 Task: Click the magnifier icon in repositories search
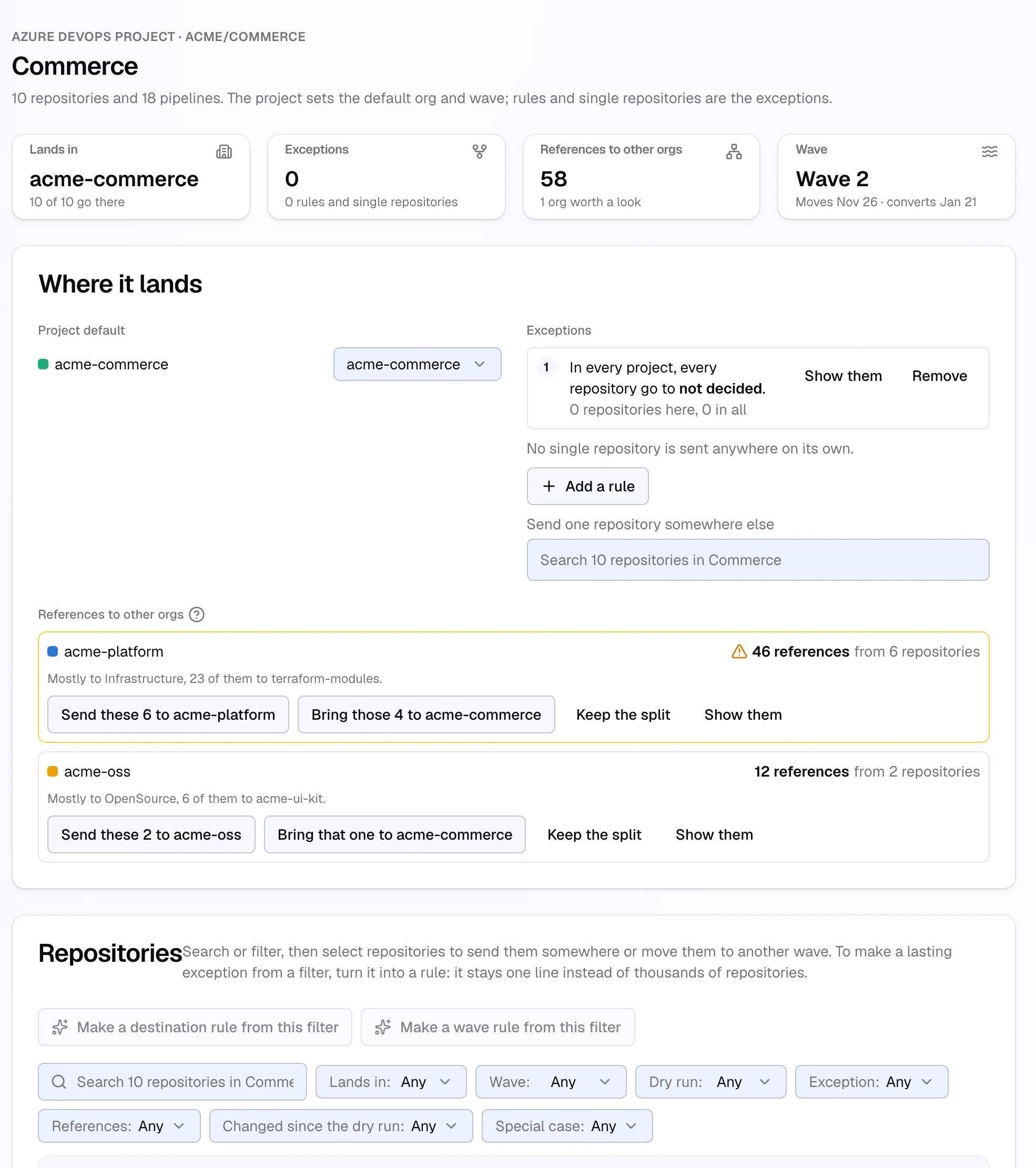click(59, 1082)
